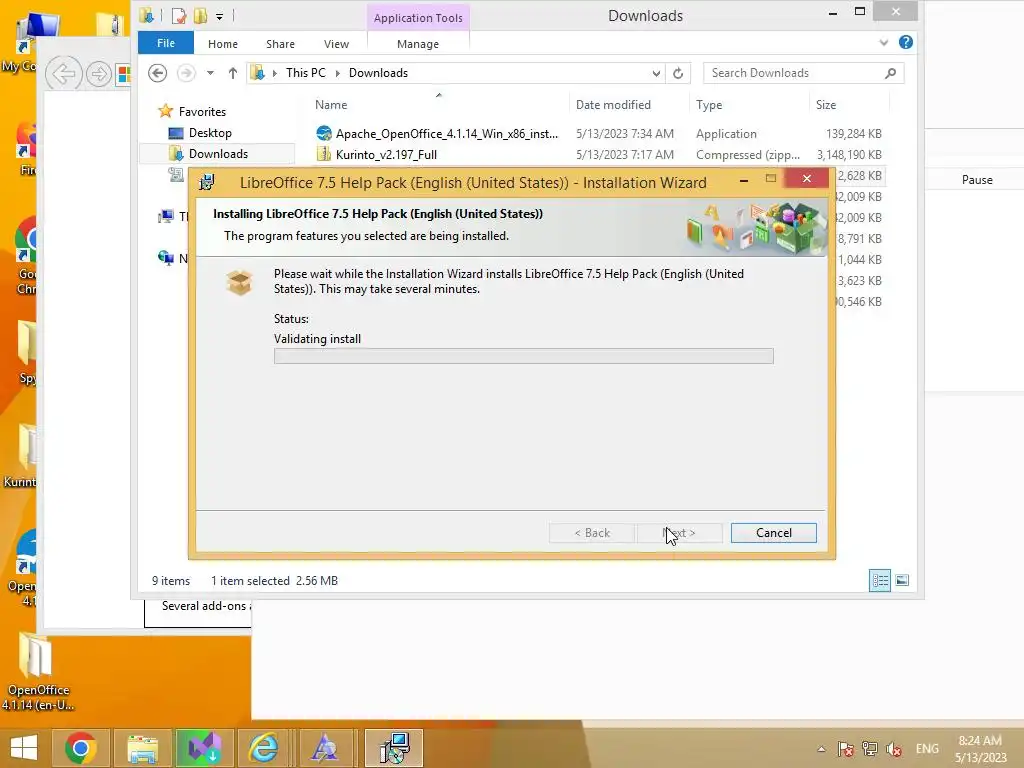This screenshot has width=1024, height=768.
Task: Expand the chevron between This PC and Downloads
Action: coord(338,73)
